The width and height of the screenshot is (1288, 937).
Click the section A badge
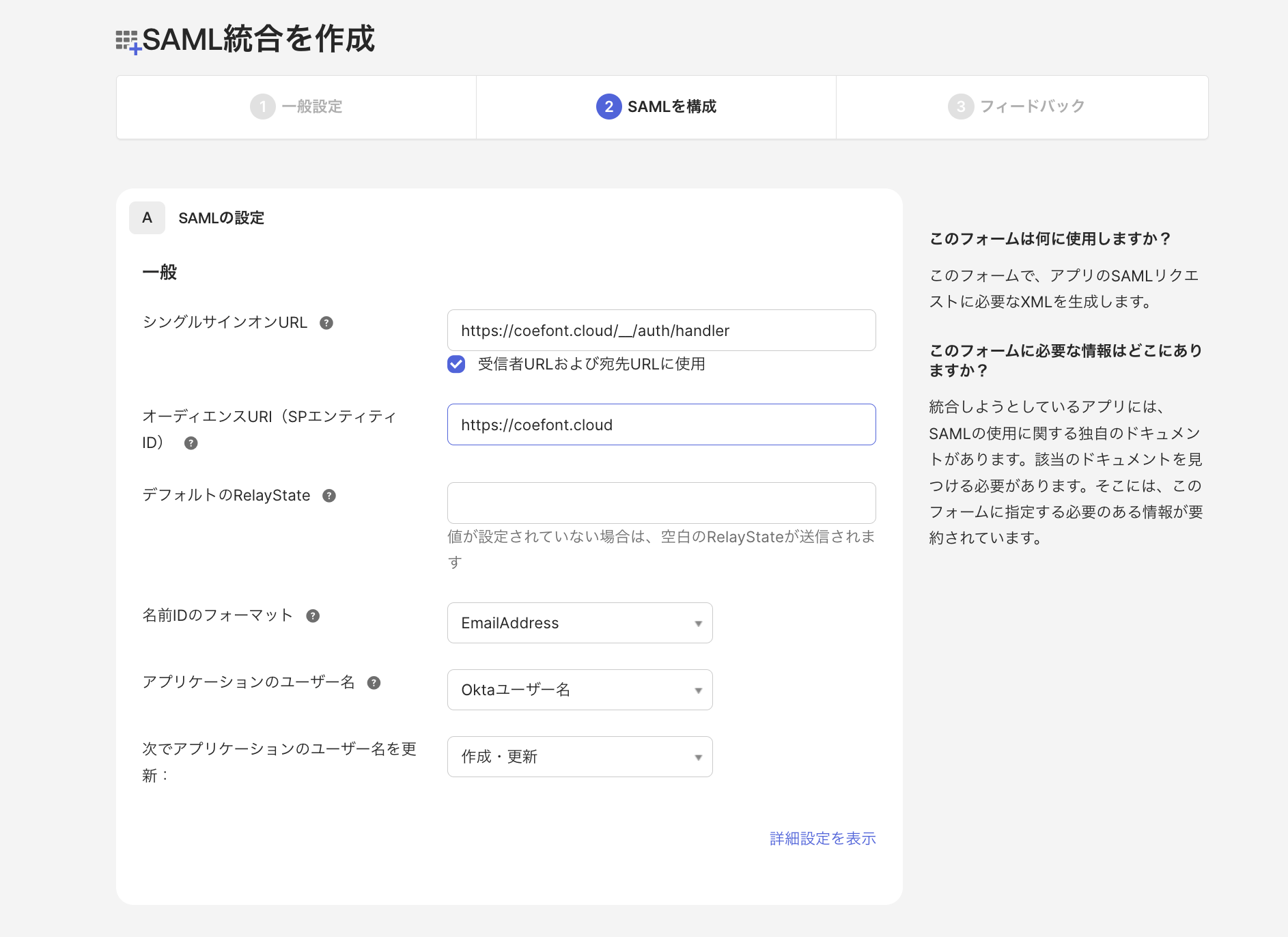coord(147,218)
